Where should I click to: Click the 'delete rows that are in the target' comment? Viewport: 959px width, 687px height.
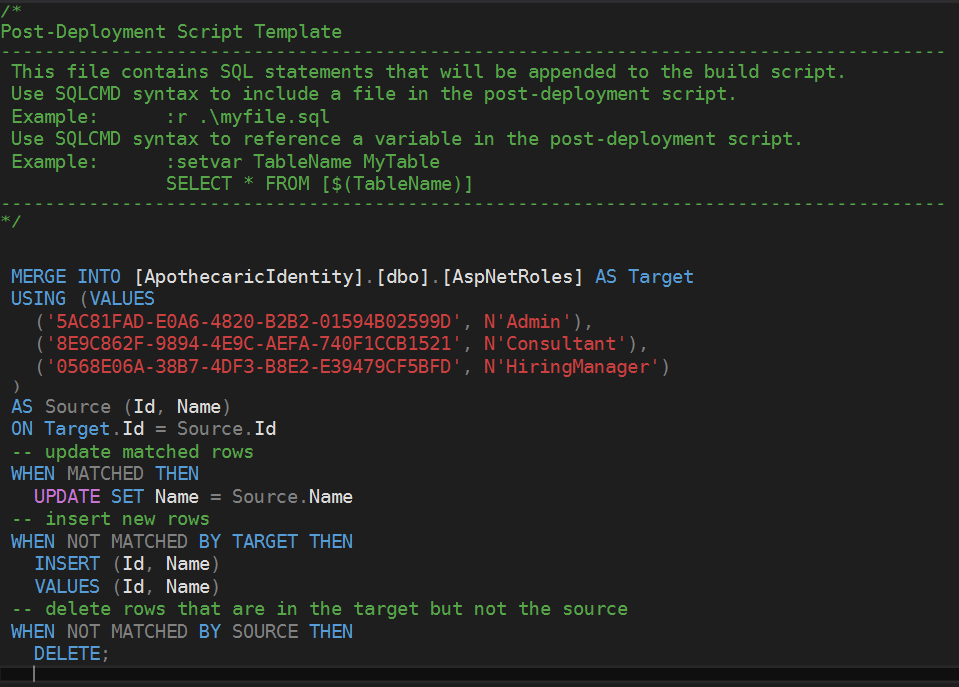(320, 608)
